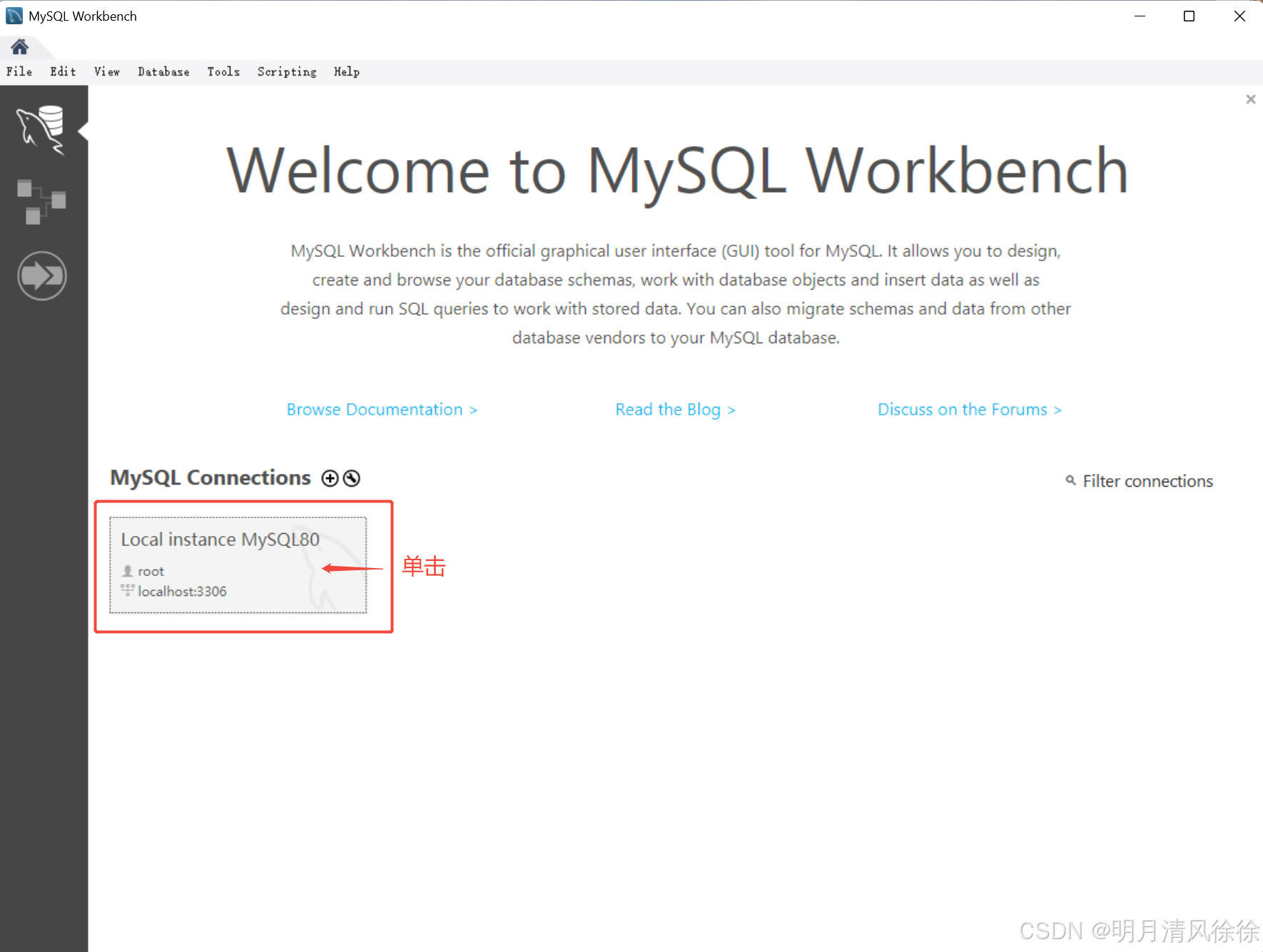Select the MySQL connections dolphin sidebar icon
The height and width of the screenshot is (952, 1263).
tap(41, 130)
